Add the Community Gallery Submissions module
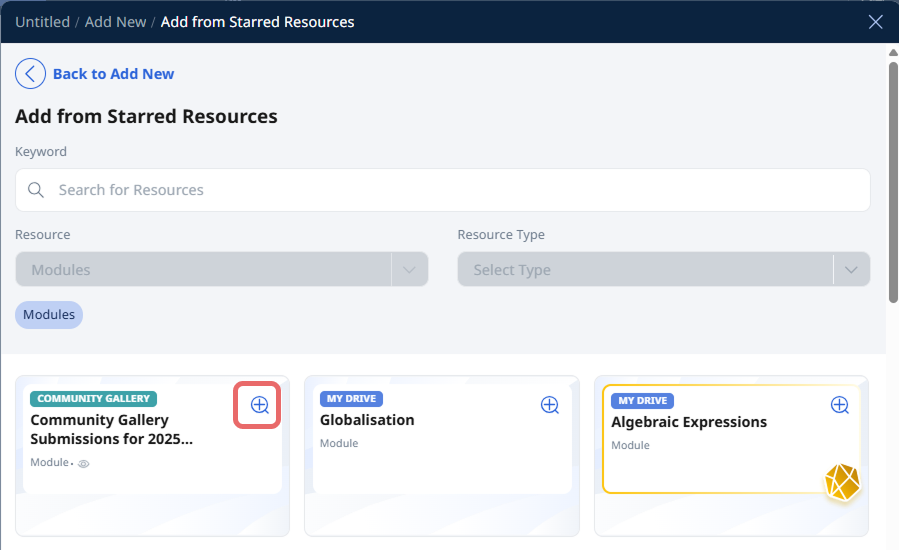This screenshot has height=550, width=899. pos(260,405)
